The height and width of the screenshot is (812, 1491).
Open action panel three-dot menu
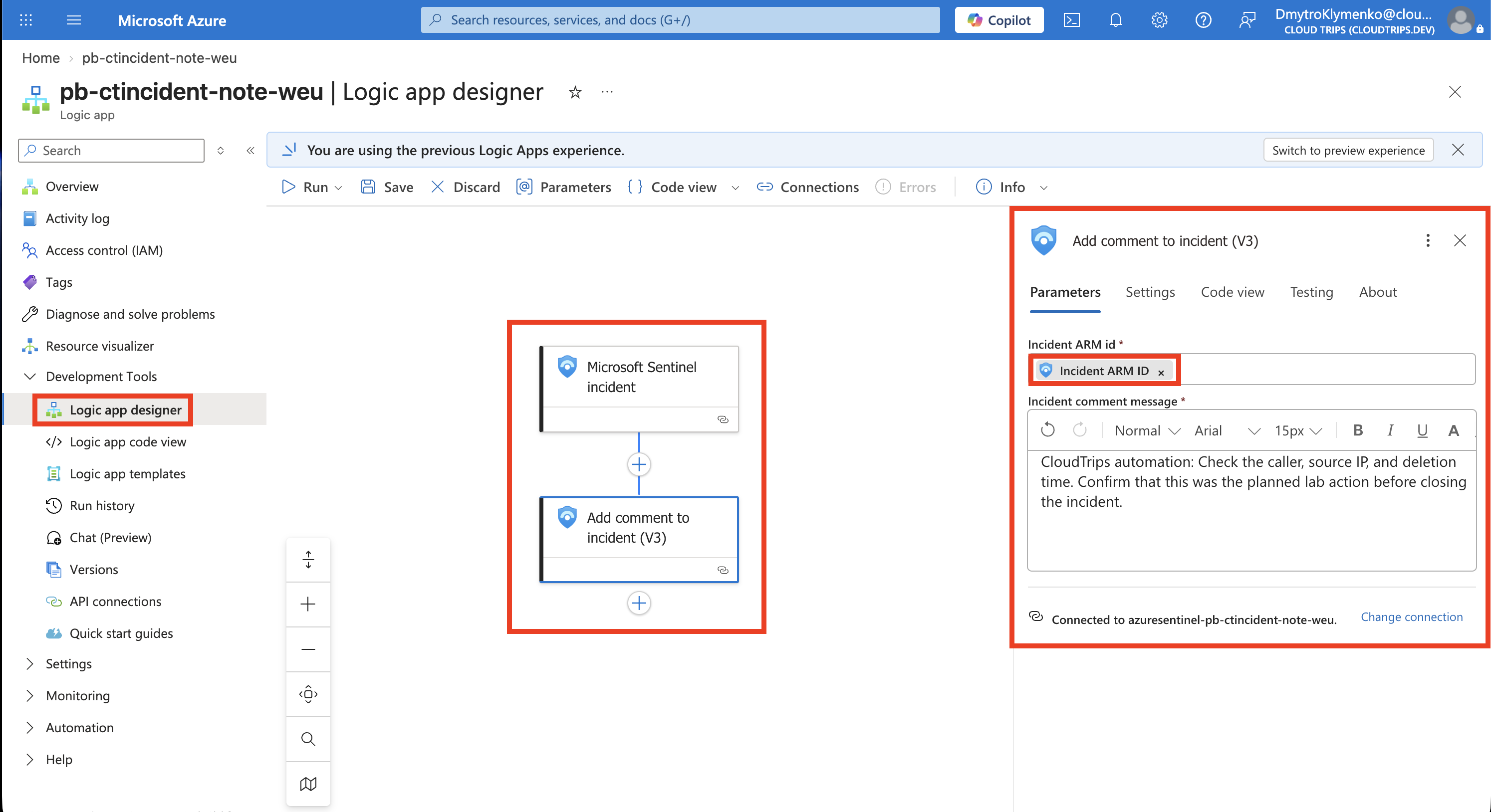(x=1428, y=240)
